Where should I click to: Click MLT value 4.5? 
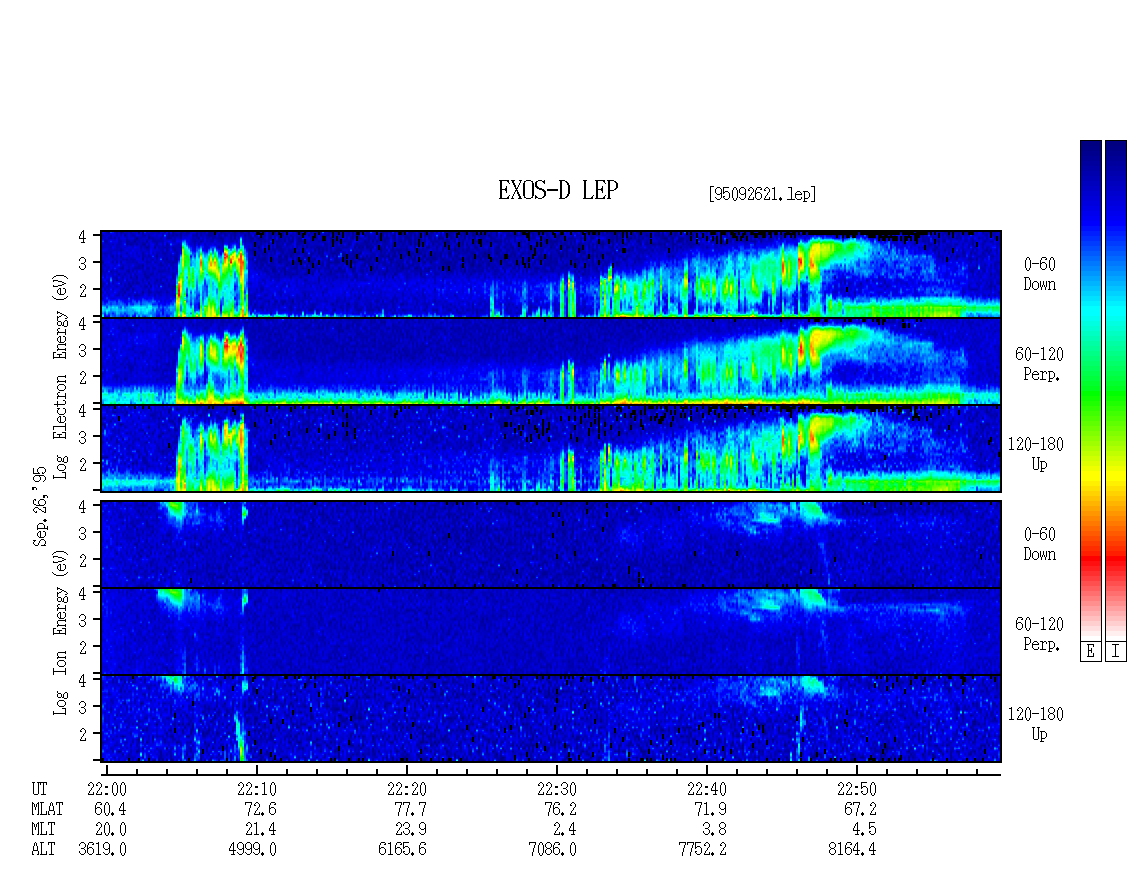(864, 830)
